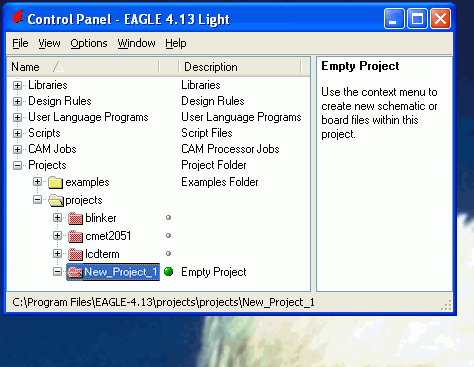The width and height of the screenshot is (474, 367).
Task: Expand the Design Rules tree node
Action: point(17,101)
